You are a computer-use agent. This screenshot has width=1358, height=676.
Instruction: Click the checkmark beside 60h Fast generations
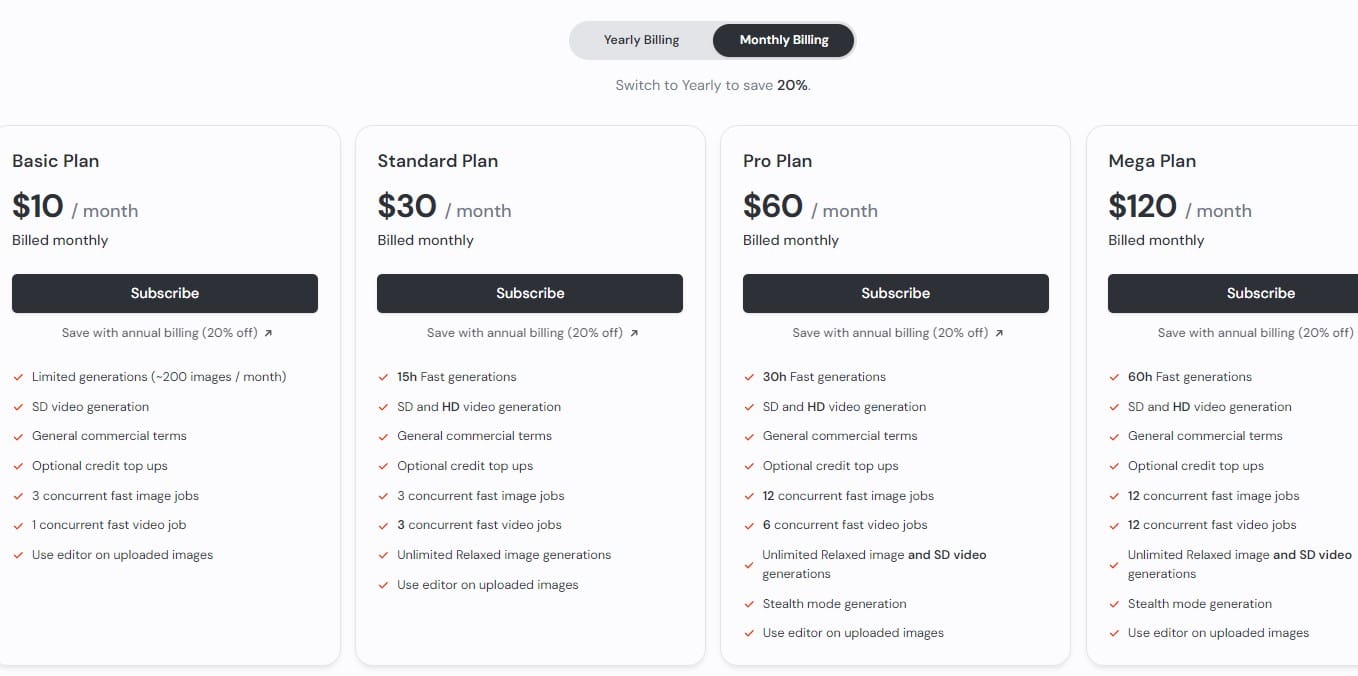point(1114,377)
